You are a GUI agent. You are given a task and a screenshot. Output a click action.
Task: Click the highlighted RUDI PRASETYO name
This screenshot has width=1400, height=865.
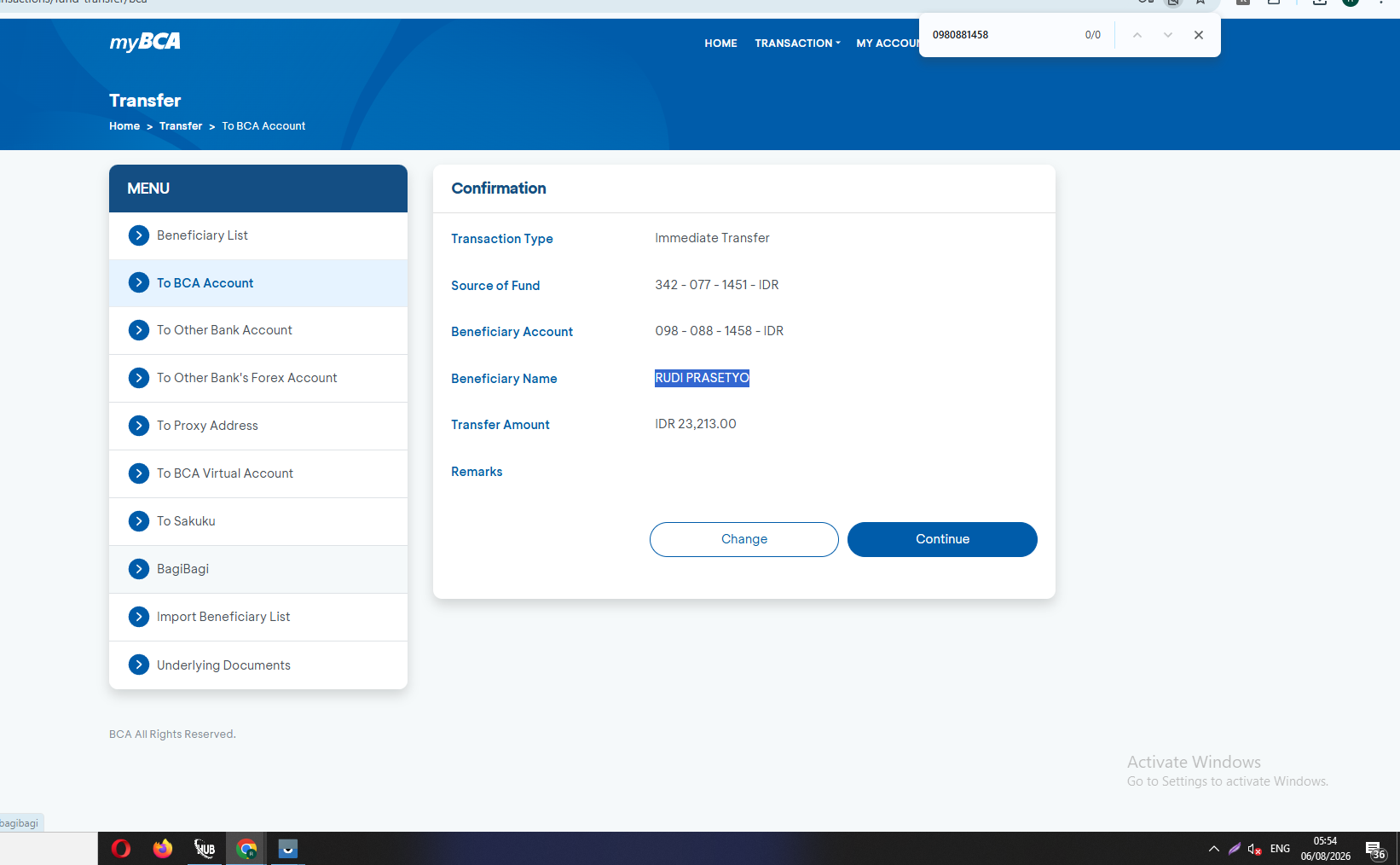click(702, 378)
